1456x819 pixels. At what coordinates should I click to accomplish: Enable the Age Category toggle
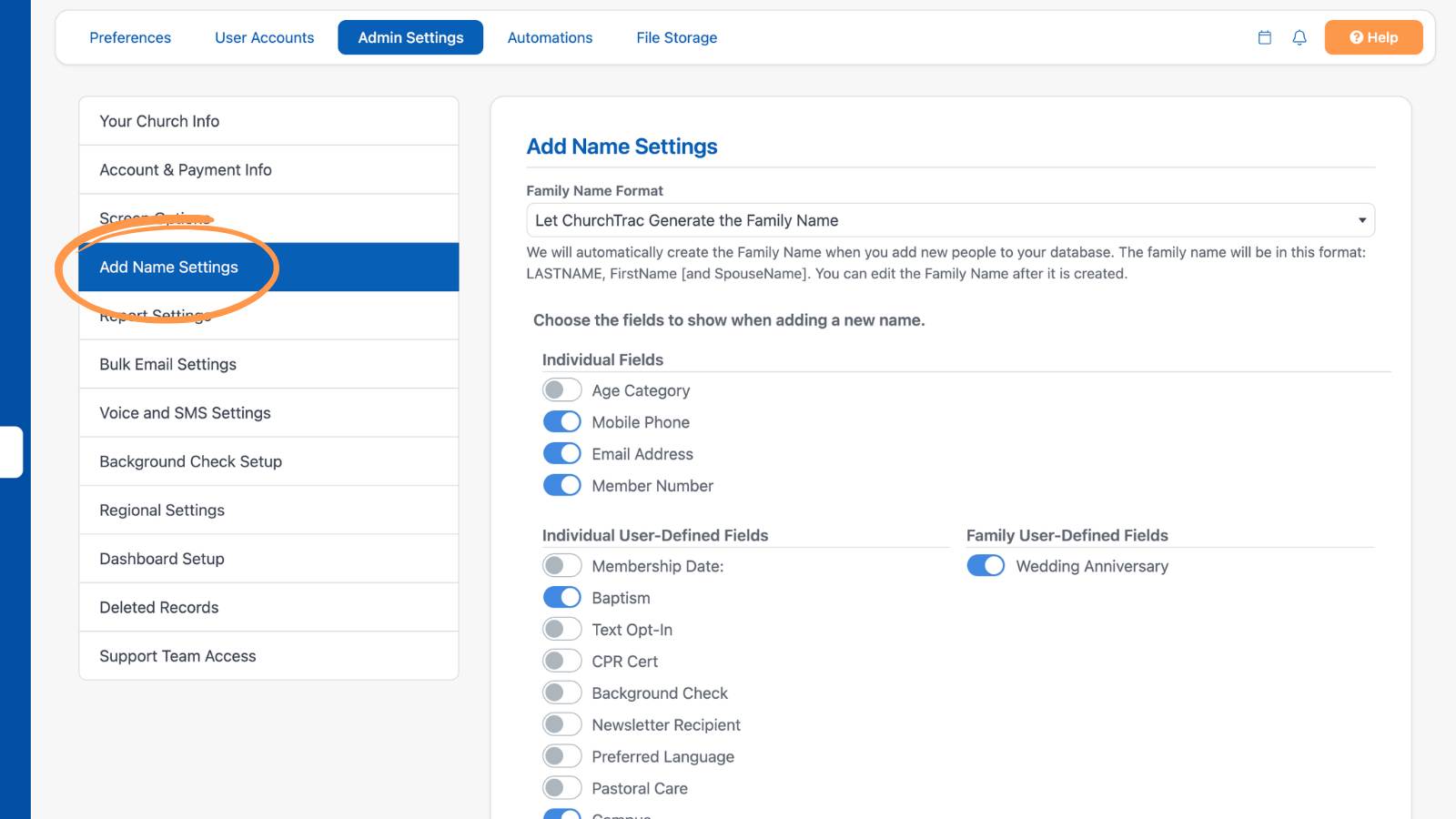tap(561, 390)
